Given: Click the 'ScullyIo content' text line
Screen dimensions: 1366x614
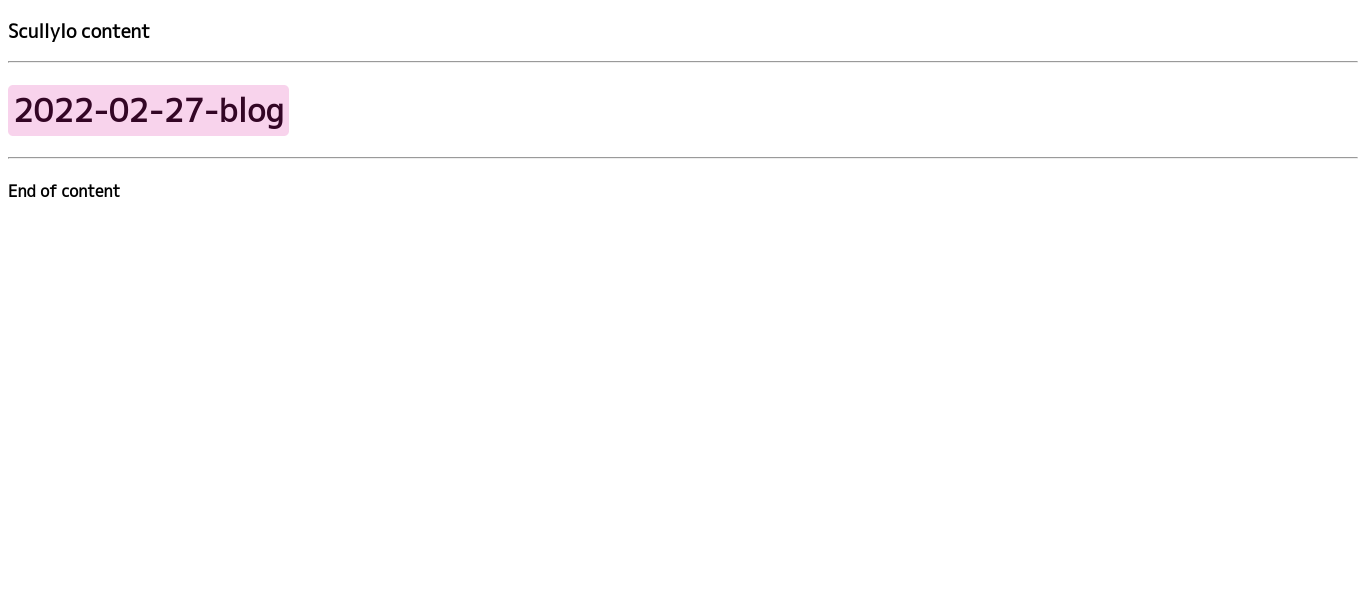Looking at the screenshot, I should (x=79, y=31).
